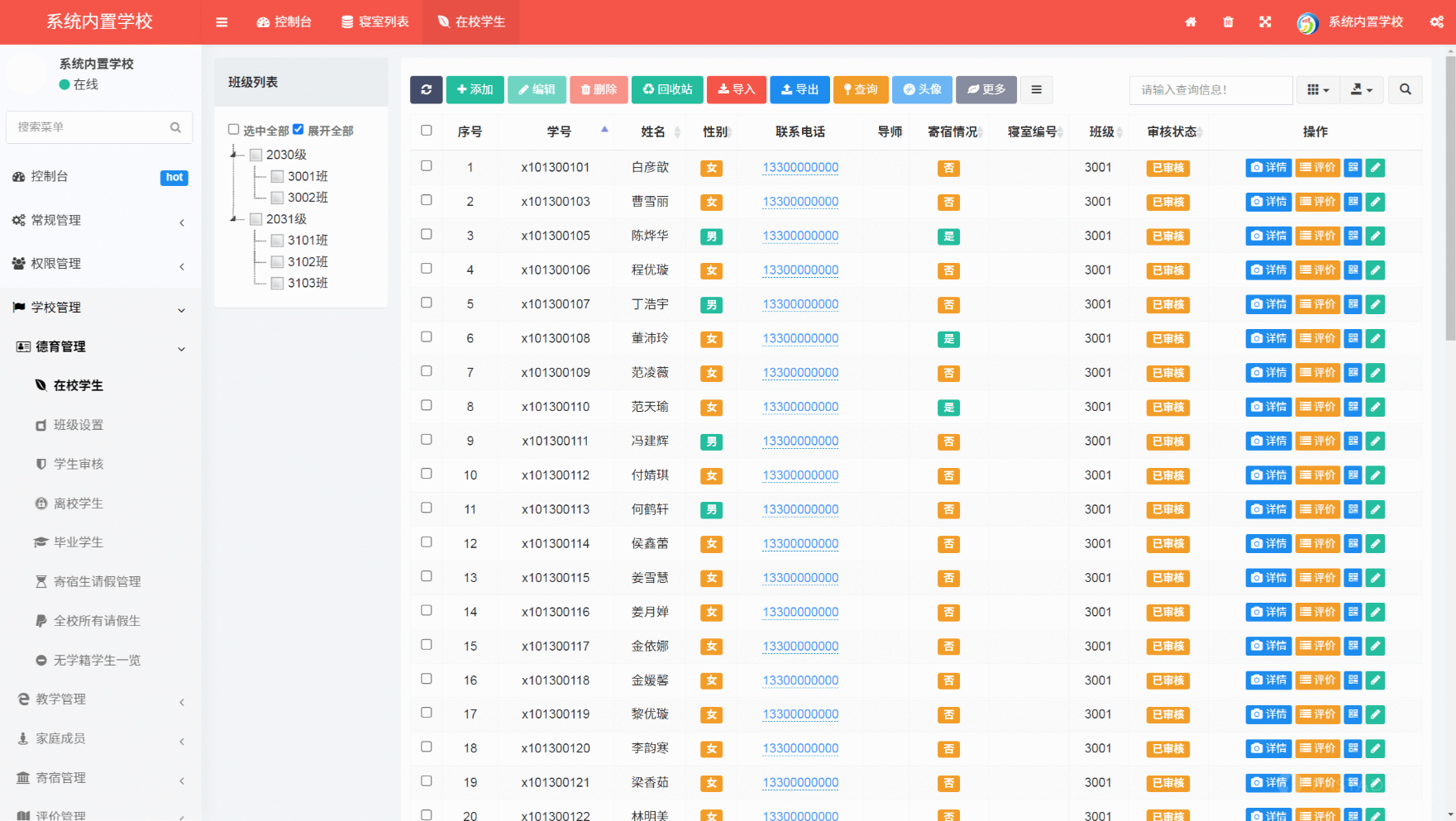Select the checkbox for row 4 程优璇
The height and width of the screenshot is (821, 1456).
[427, 269]
